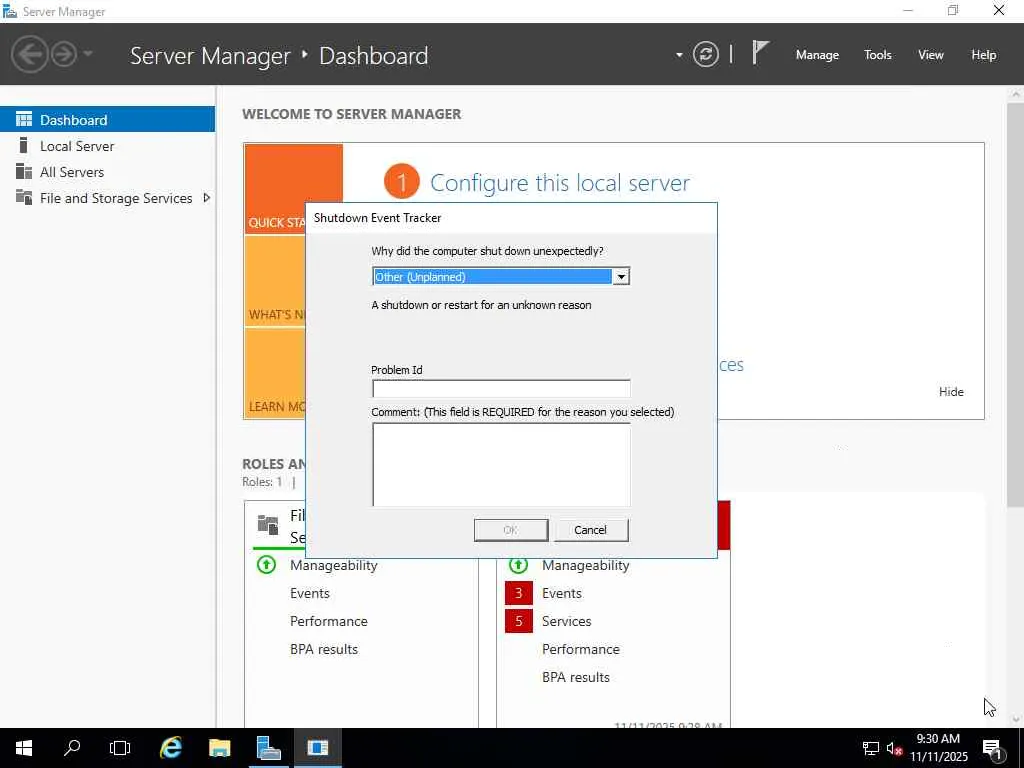Open the Windows Start menu
The image size is (1024, 768).
tap(24, 748)
